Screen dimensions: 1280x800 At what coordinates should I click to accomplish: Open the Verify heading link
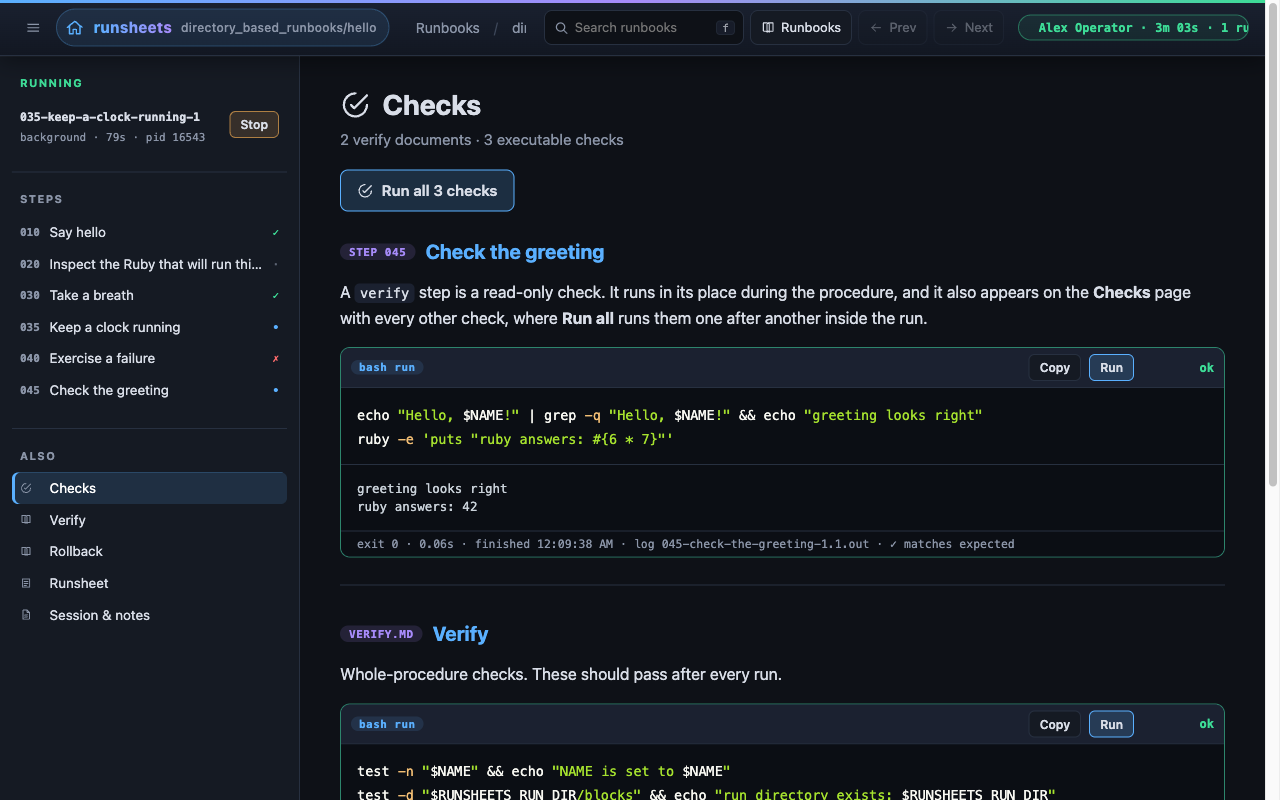[x=460, y=634]
